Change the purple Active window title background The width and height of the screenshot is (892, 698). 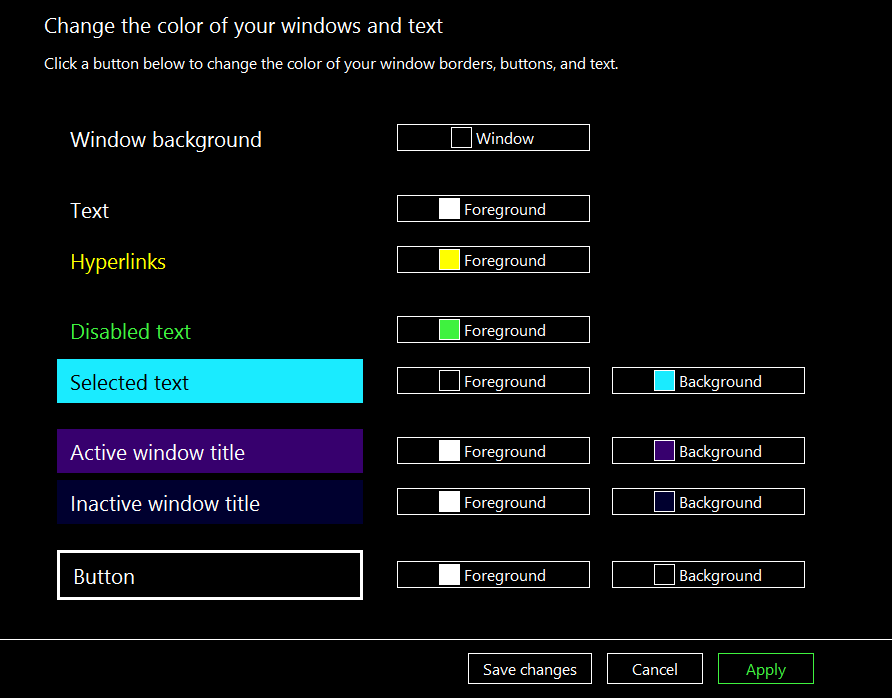coord(708,451)
